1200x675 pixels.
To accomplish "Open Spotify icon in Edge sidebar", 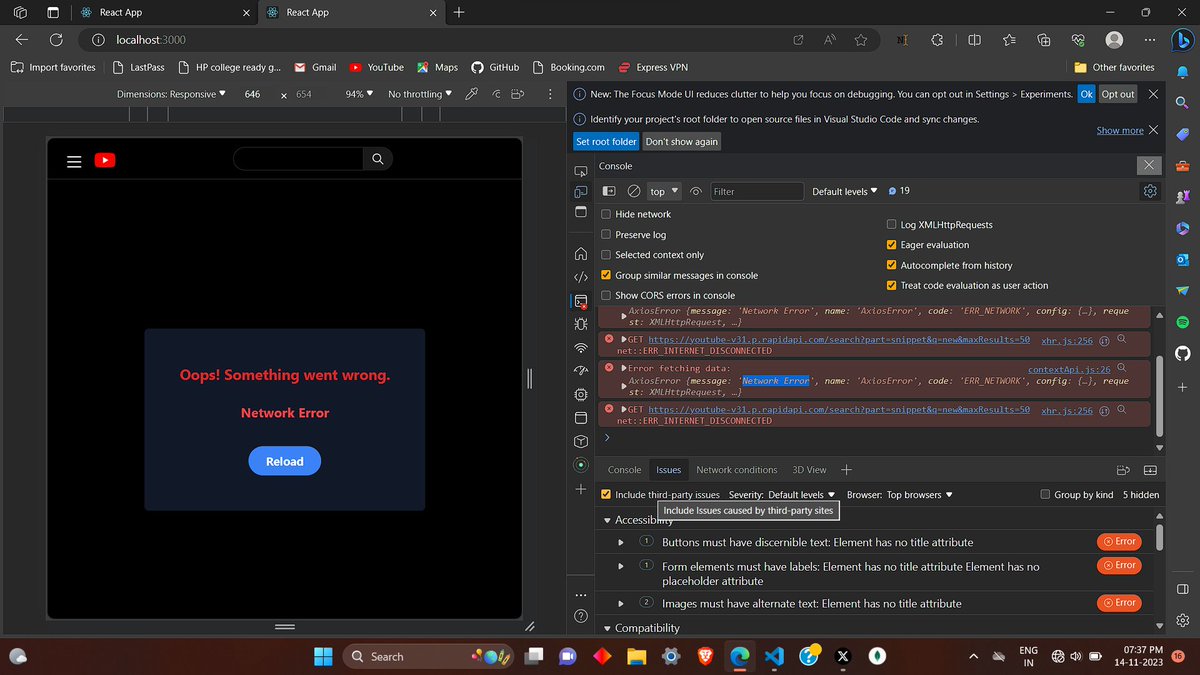I will [x=1181, y=323].
